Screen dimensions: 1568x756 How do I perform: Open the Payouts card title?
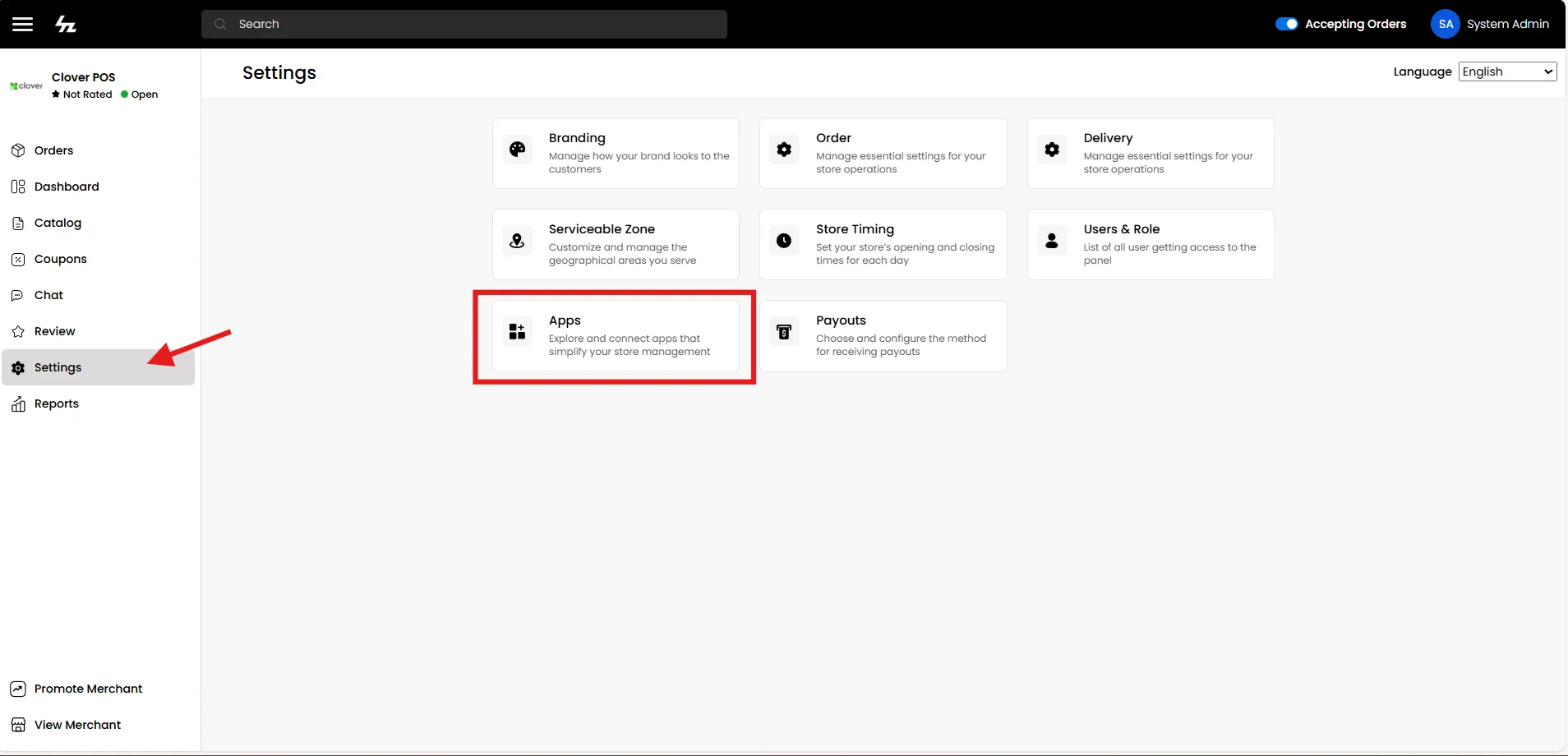[x=841, y=320]
